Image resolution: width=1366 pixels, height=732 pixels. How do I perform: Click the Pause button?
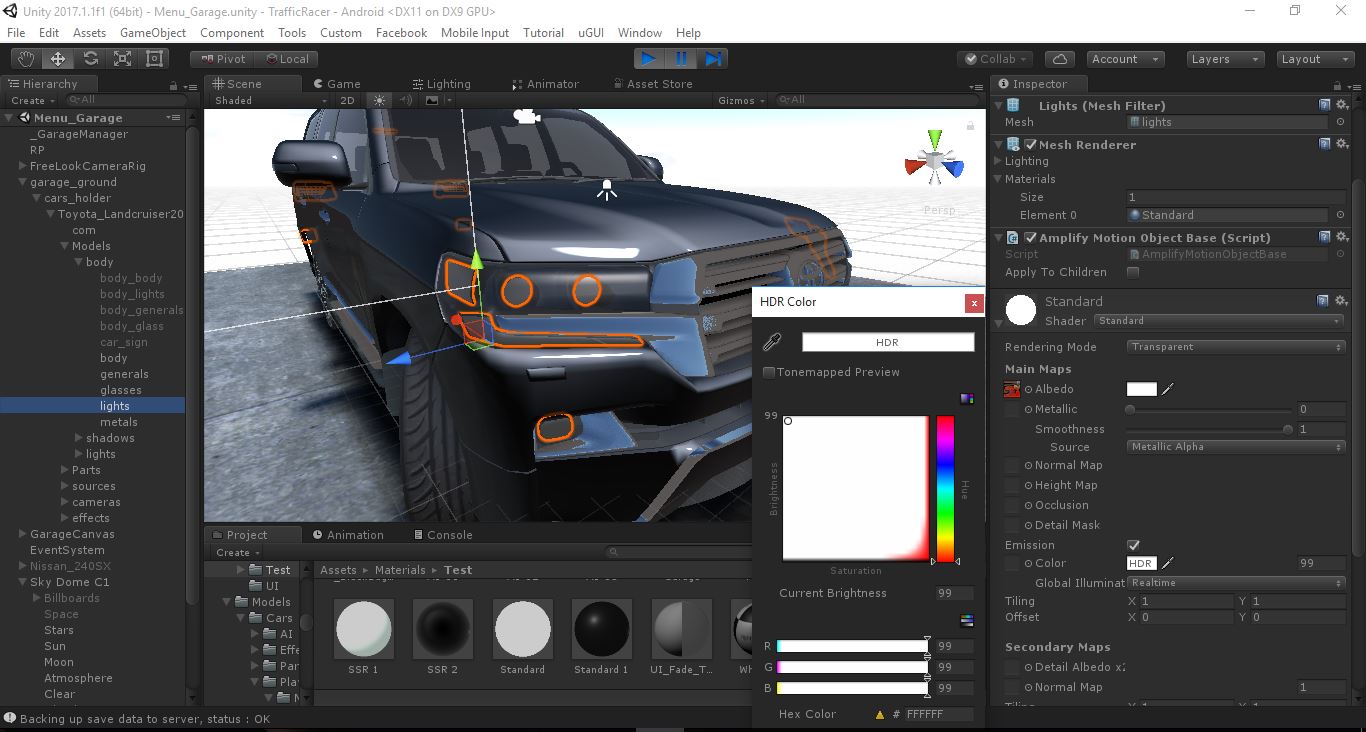(681, 59)
